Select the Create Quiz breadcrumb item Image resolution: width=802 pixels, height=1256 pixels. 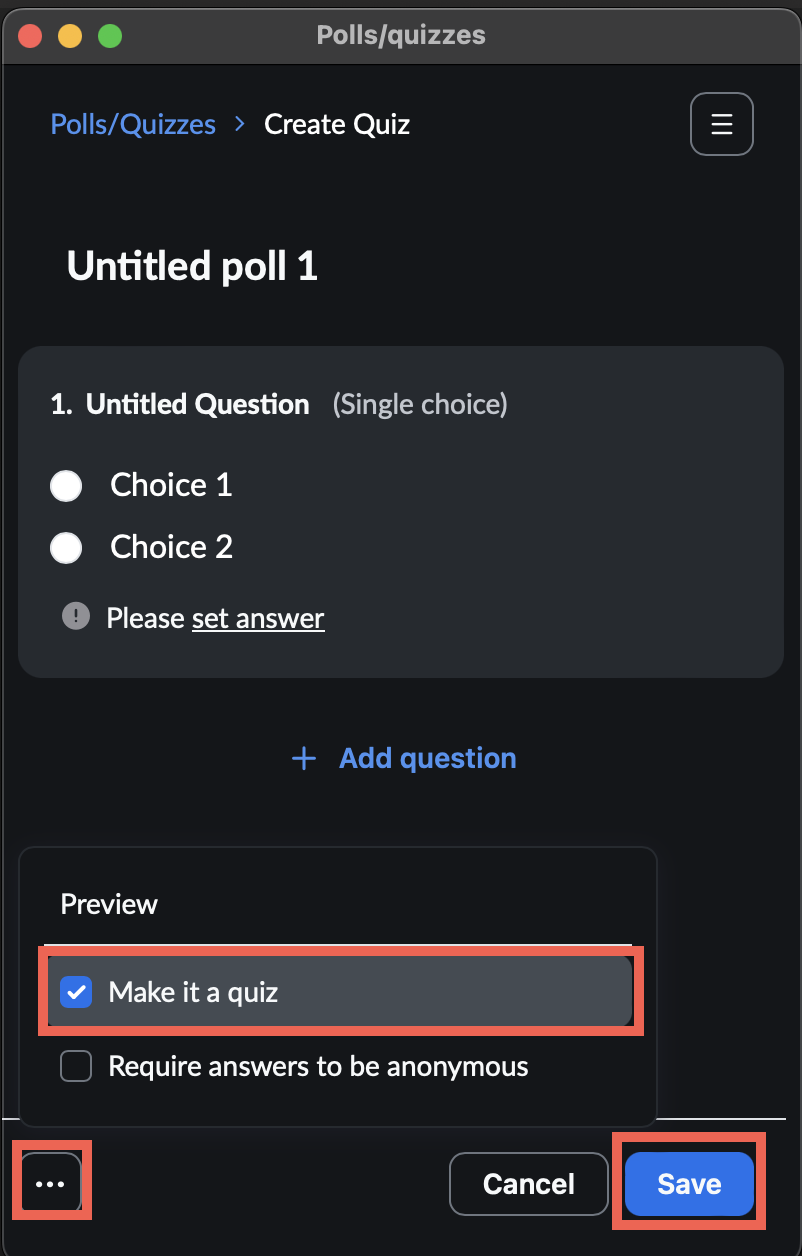[336, 124]
